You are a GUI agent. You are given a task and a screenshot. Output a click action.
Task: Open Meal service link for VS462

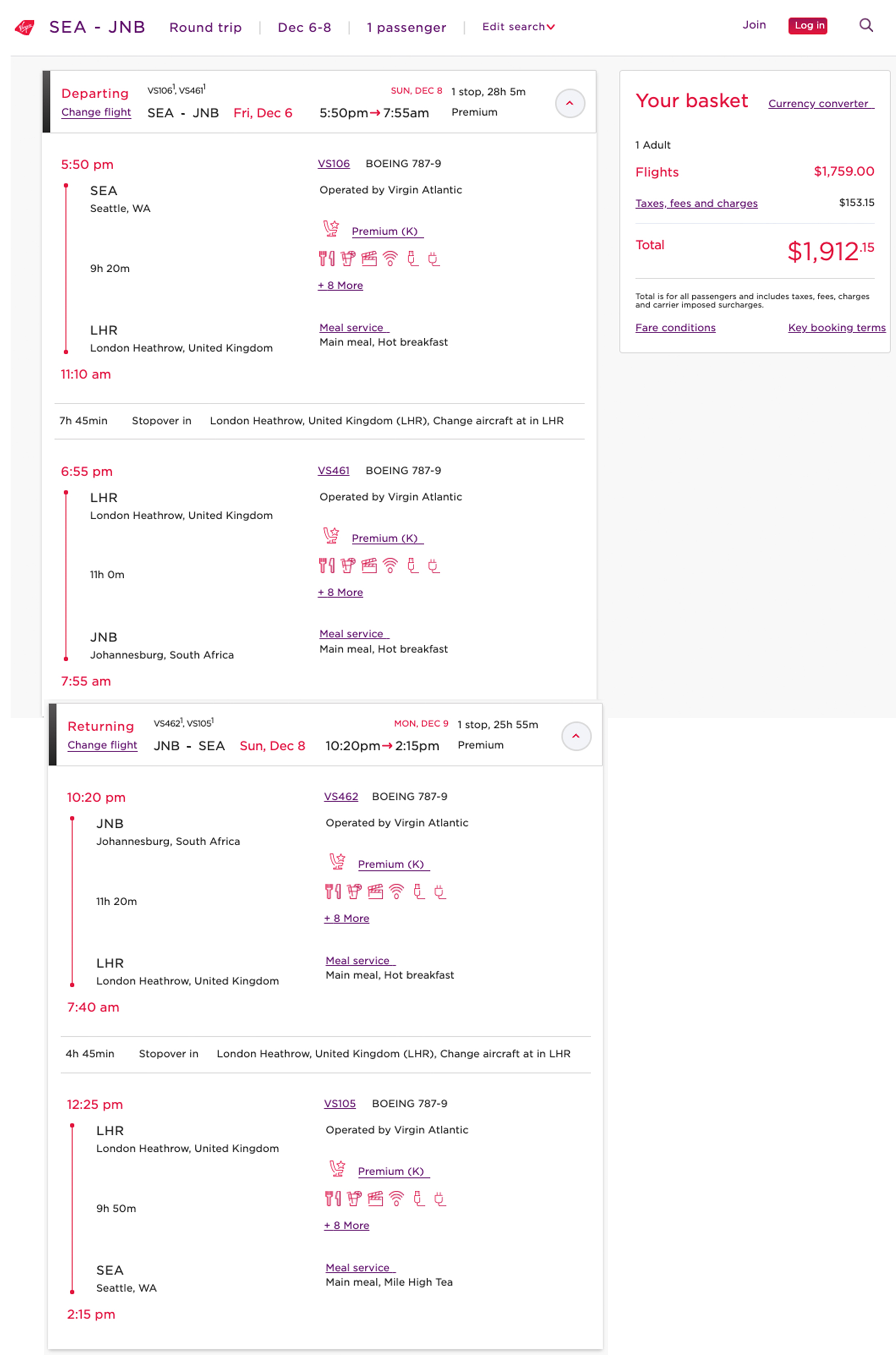tap(360, 960)
